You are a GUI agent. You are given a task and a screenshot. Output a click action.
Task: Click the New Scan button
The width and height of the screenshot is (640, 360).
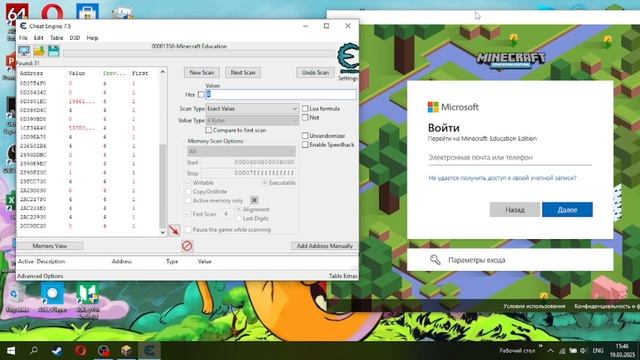pyautogui.click(x=202, y=72)
